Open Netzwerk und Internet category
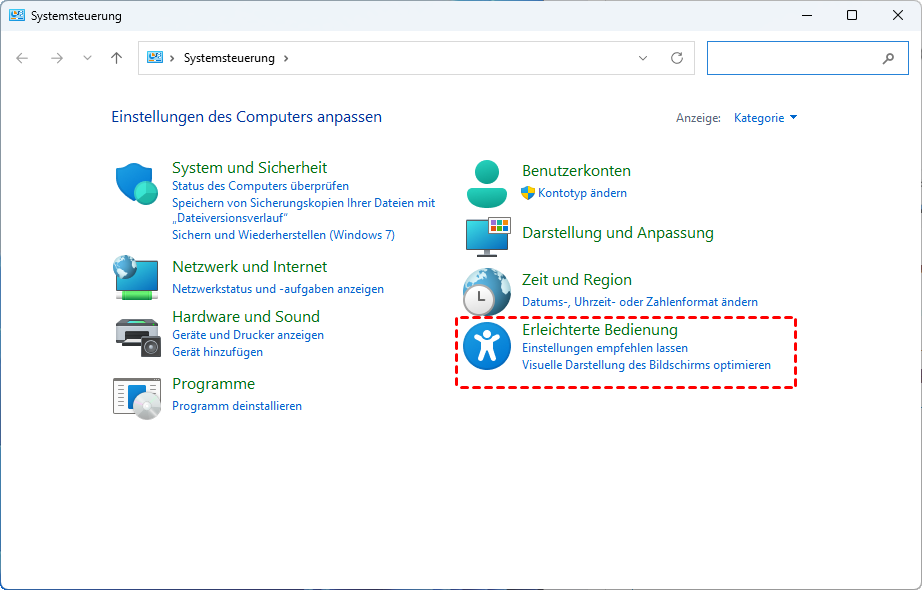This screenshot has height=590, width=922. point(249,266)
